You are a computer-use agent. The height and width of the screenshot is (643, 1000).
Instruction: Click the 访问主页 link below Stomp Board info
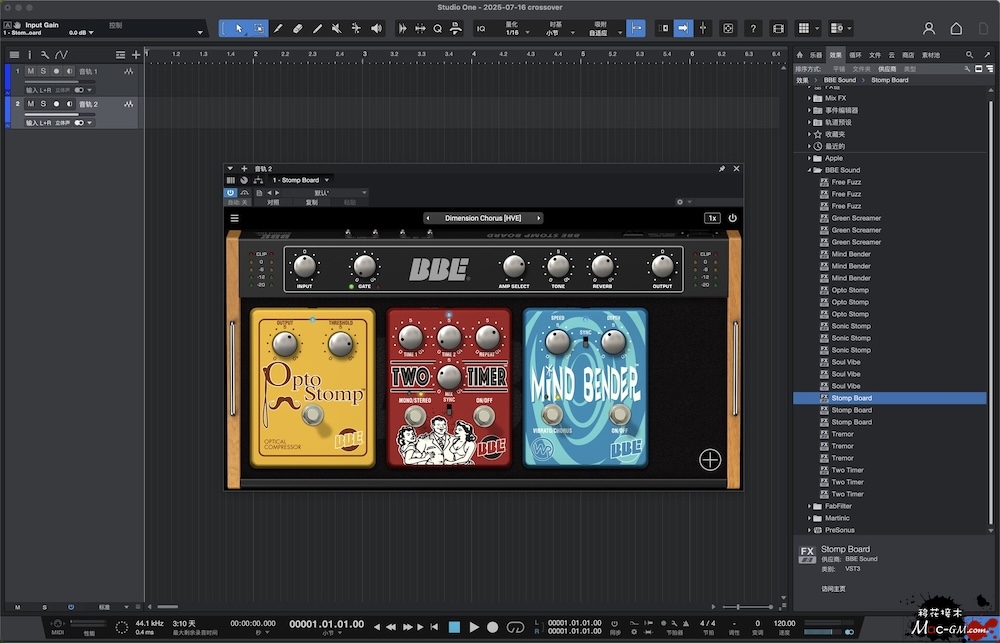(x=834, y=588)
